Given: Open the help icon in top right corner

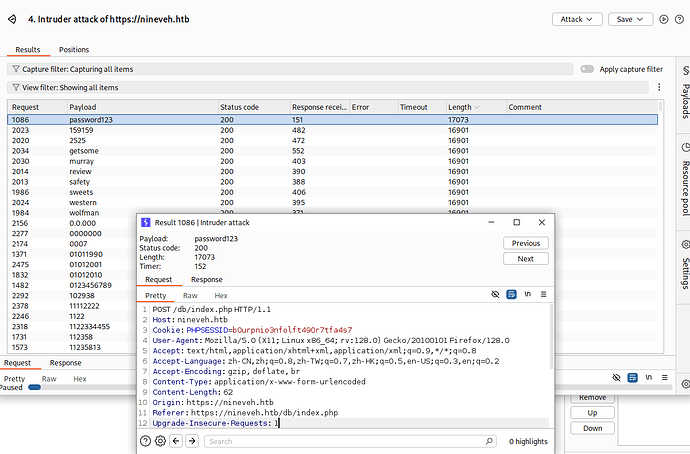Looking at the screenshot, I should click(679, 19).
